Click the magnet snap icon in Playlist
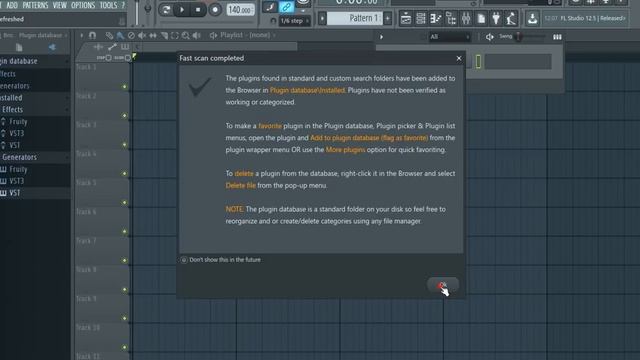 (x=93, y=36)
